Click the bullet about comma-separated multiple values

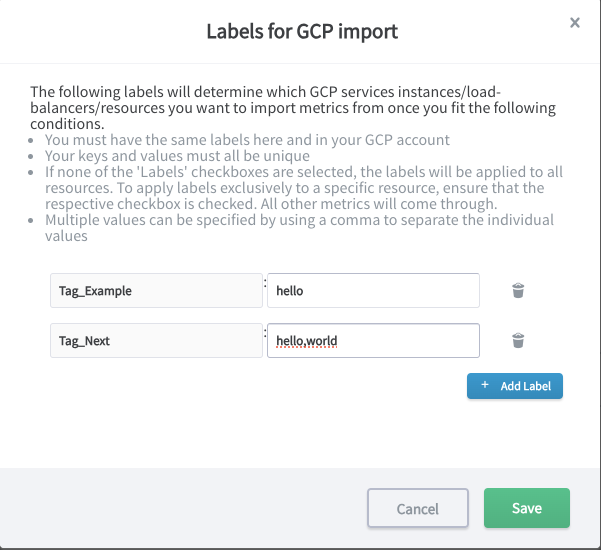coord(299,227)
